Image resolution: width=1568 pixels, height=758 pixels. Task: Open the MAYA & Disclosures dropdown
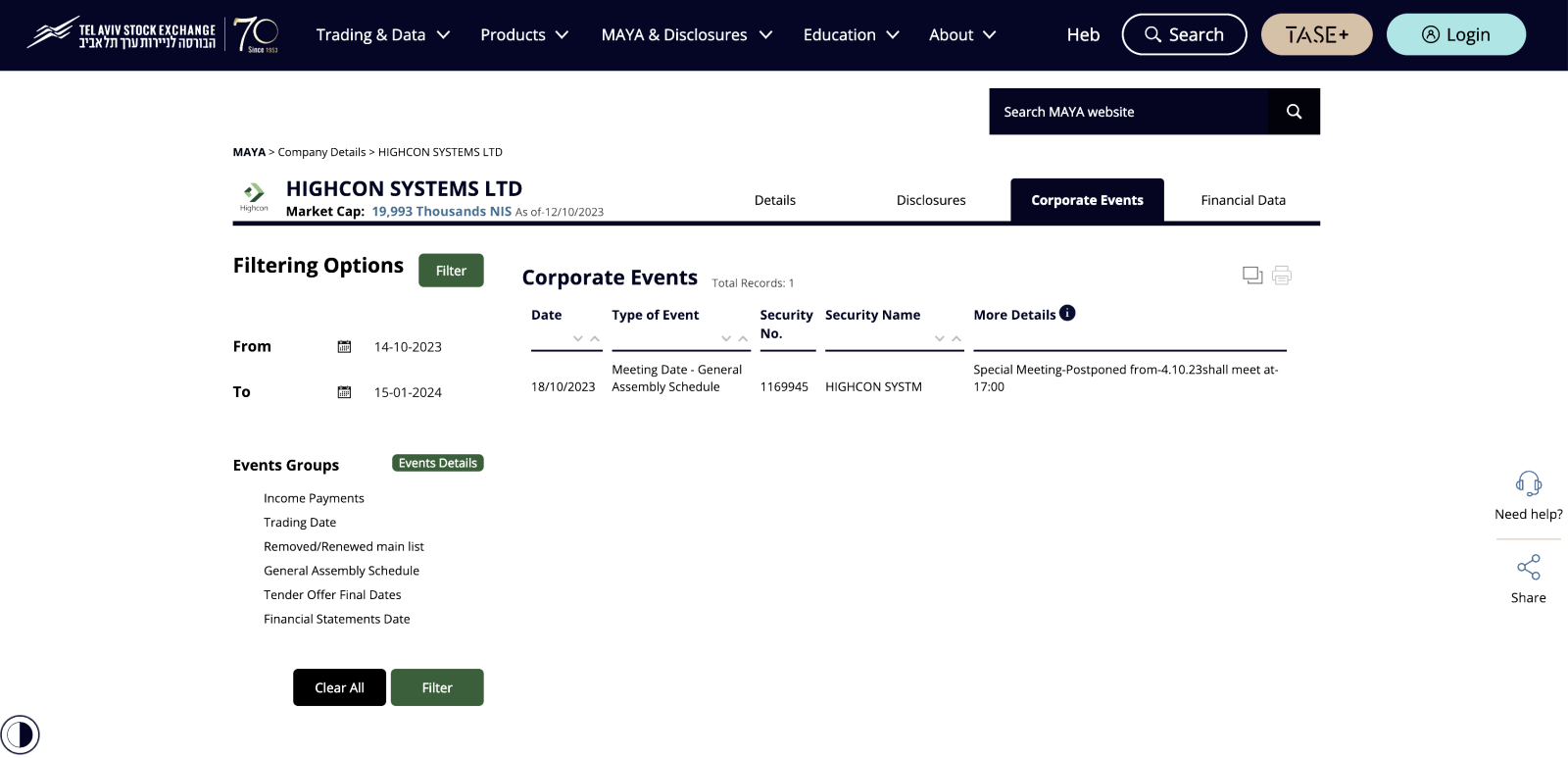(686, 35)
